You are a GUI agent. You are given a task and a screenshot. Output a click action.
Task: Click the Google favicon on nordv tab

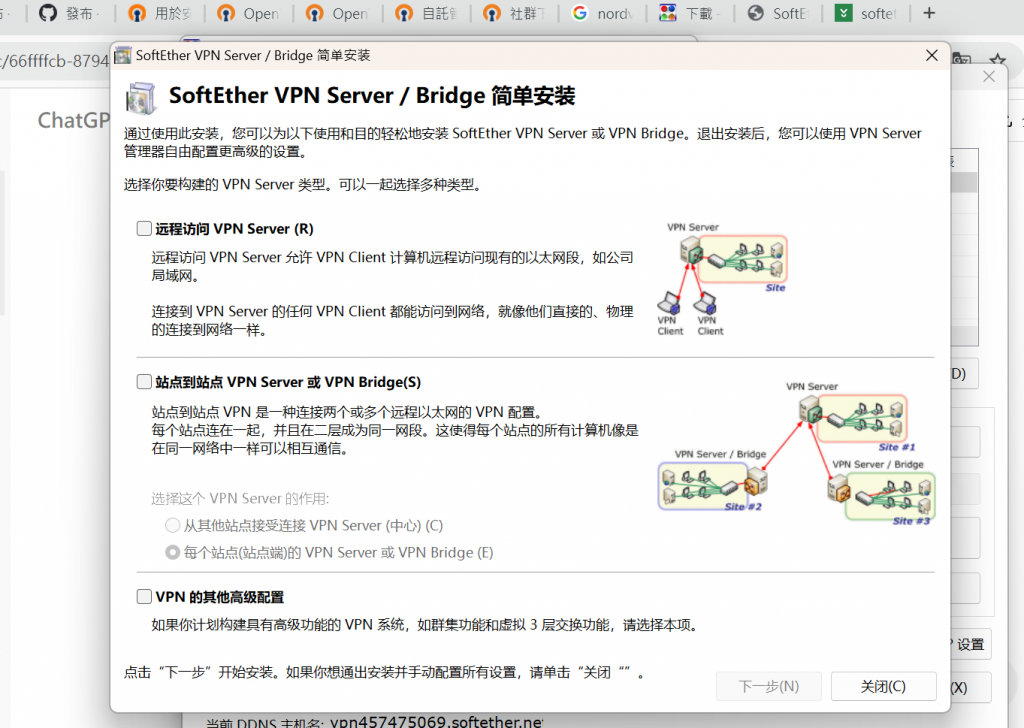click(x=580, y=13)
